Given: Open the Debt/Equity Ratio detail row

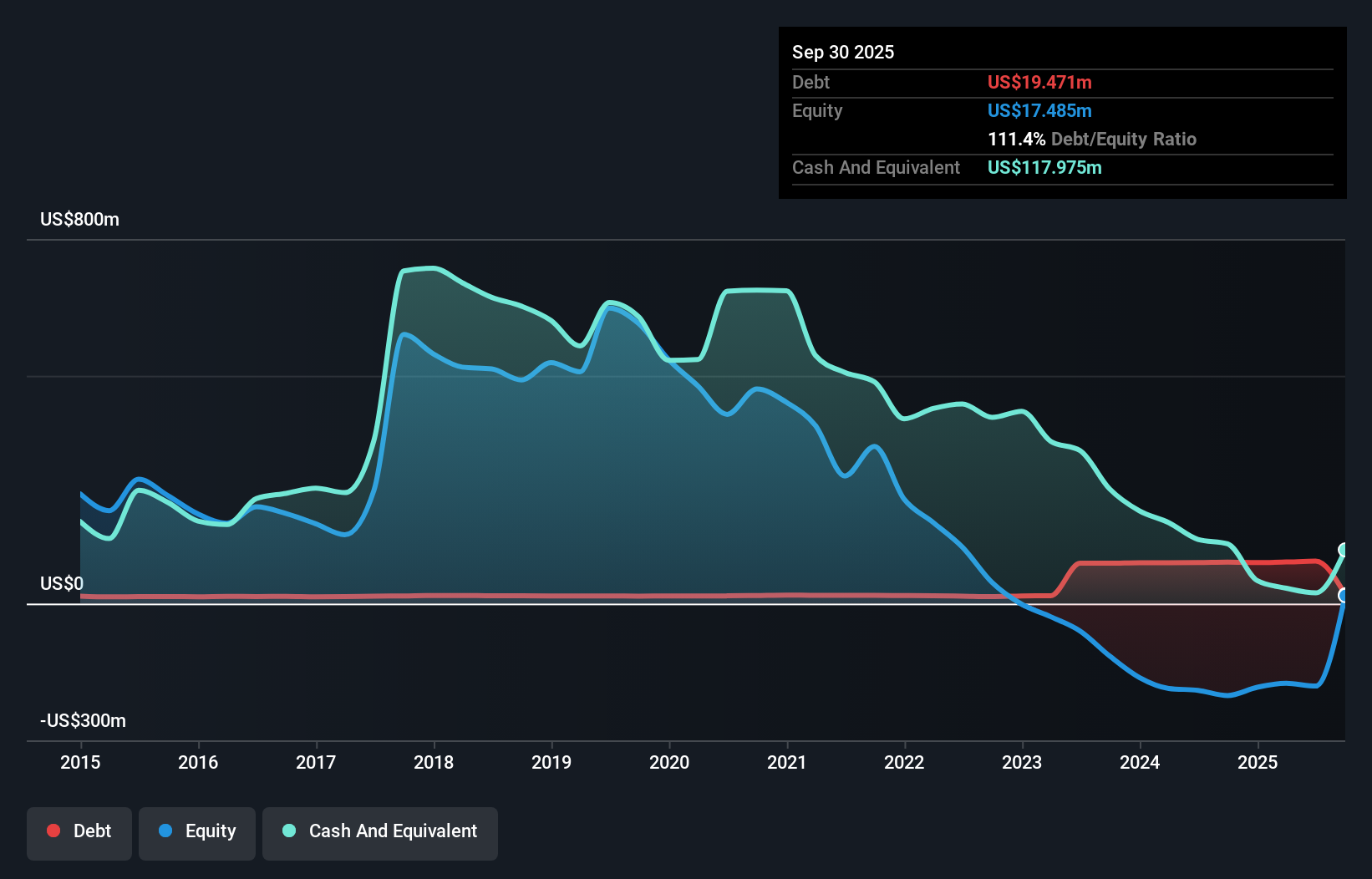Looking at the screenshot, I should pos(1092,139).
